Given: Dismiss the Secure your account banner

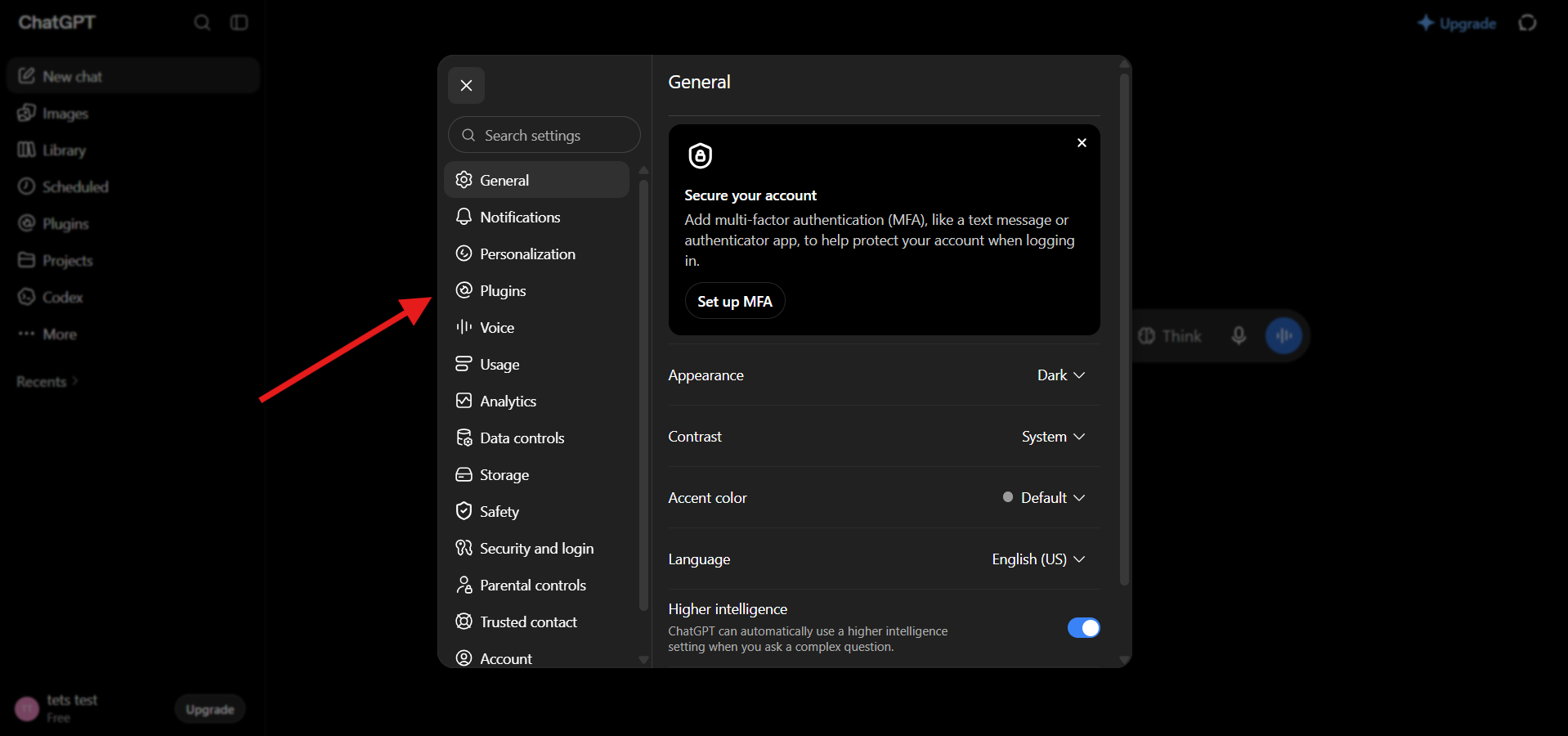Looking at the screenshot, I should click(x=1082, y=142).
